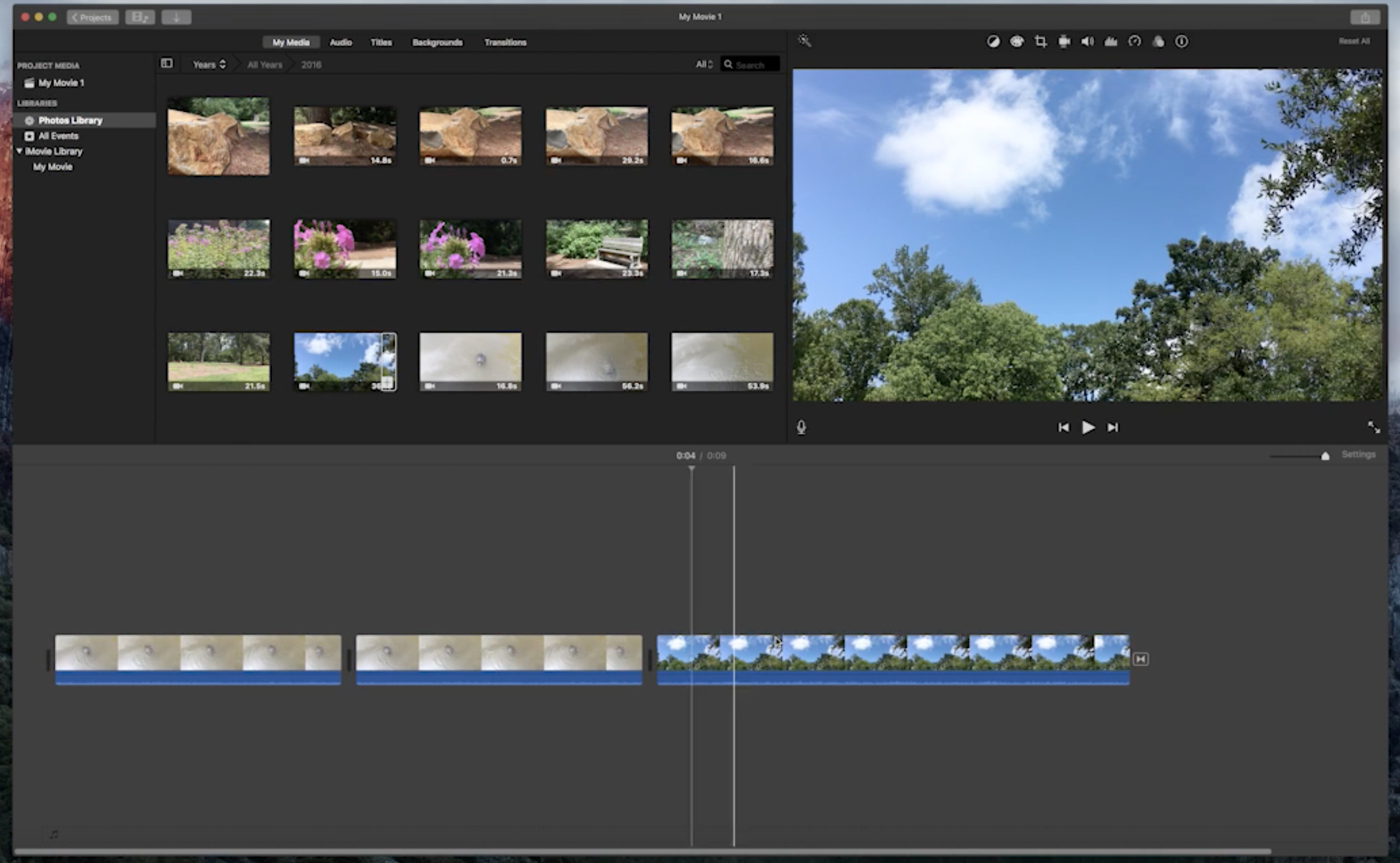Open the clip filter and audio effects icon
1400x863 pixels.
pos(1158,42)
